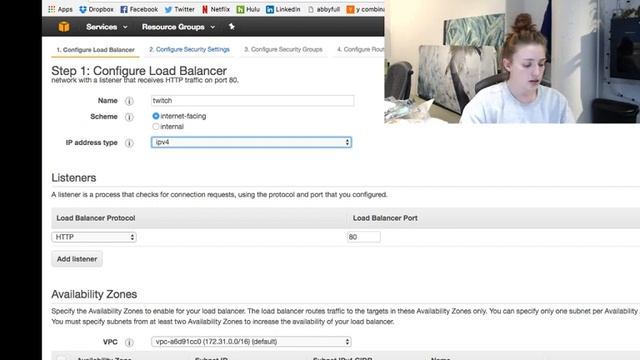Click the pushpin shortcut icon in navbar
This screenshot has height=360, width=640.
(231, 27)
